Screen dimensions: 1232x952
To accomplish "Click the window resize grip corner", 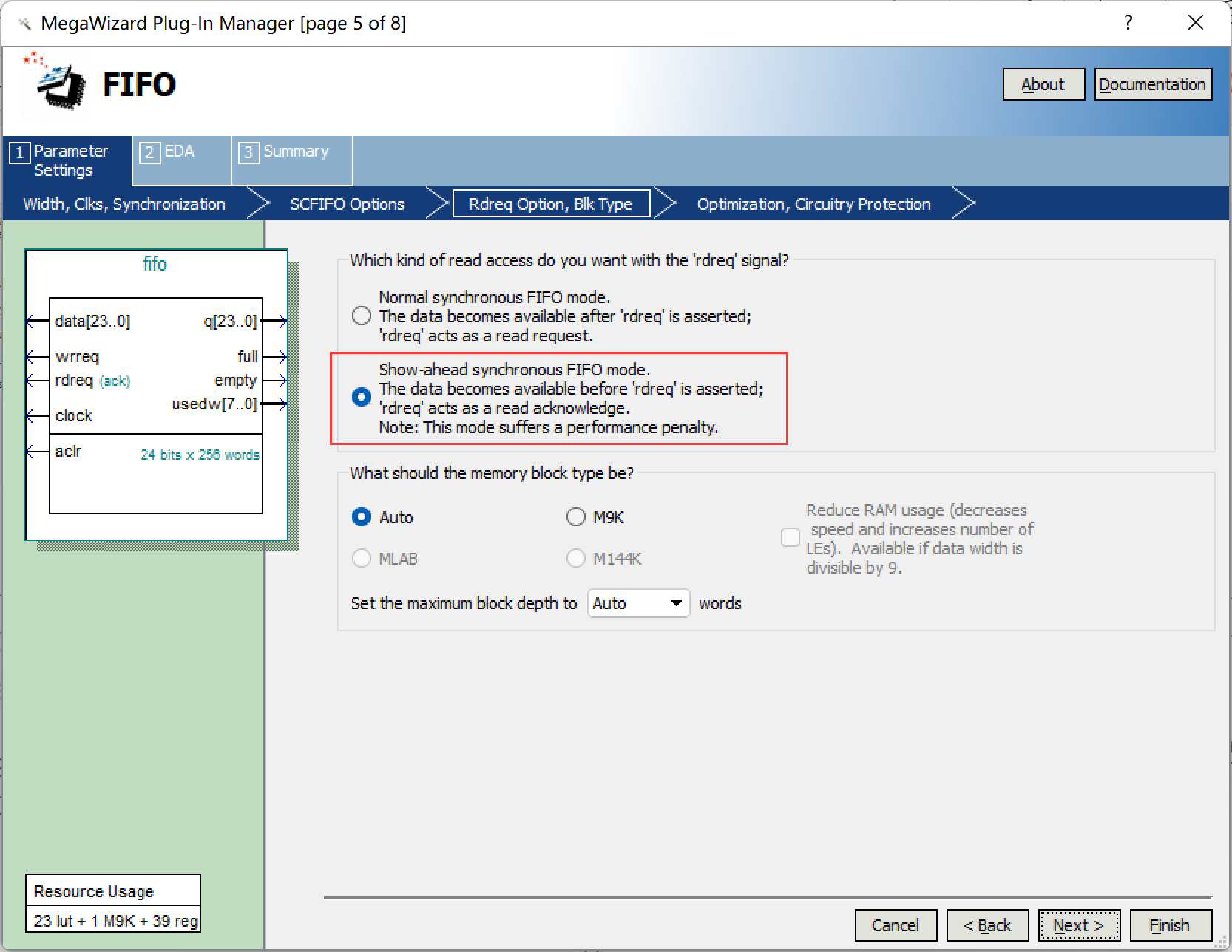I will pyautogui.click(x=1220, y=942).
